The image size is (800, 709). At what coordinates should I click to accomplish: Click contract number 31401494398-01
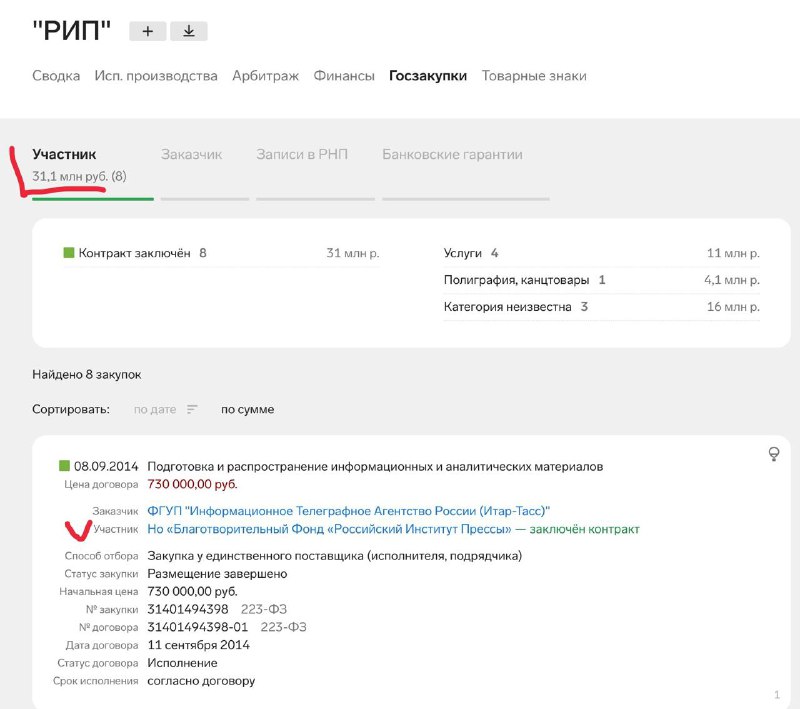[197, 627]
